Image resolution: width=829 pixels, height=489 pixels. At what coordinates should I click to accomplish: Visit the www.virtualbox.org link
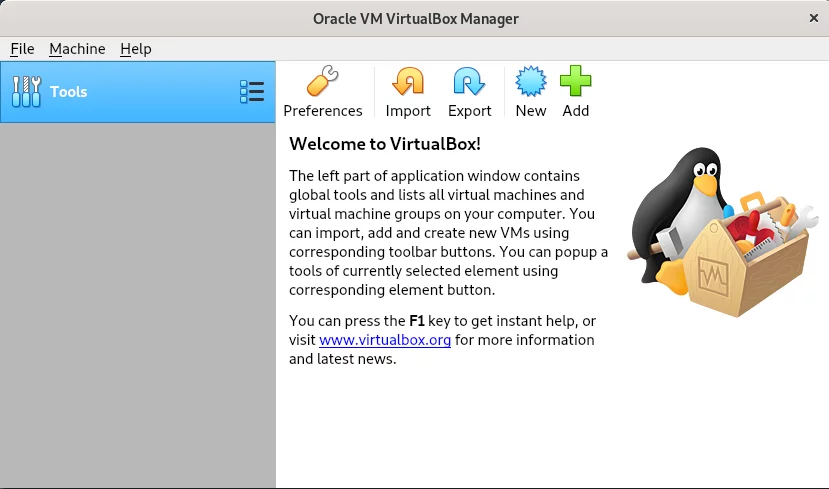click(385, 340)
